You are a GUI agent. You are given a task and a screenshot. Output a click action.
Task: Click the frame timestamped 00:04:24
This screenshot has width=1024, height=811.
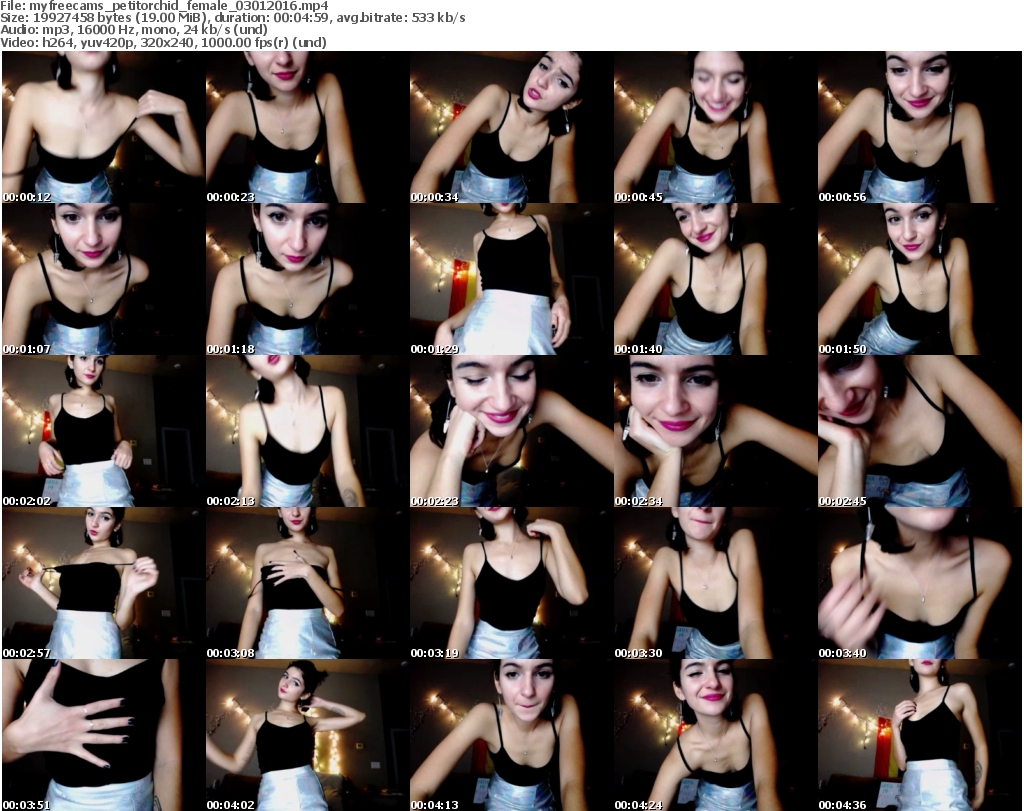click(716, 735)
